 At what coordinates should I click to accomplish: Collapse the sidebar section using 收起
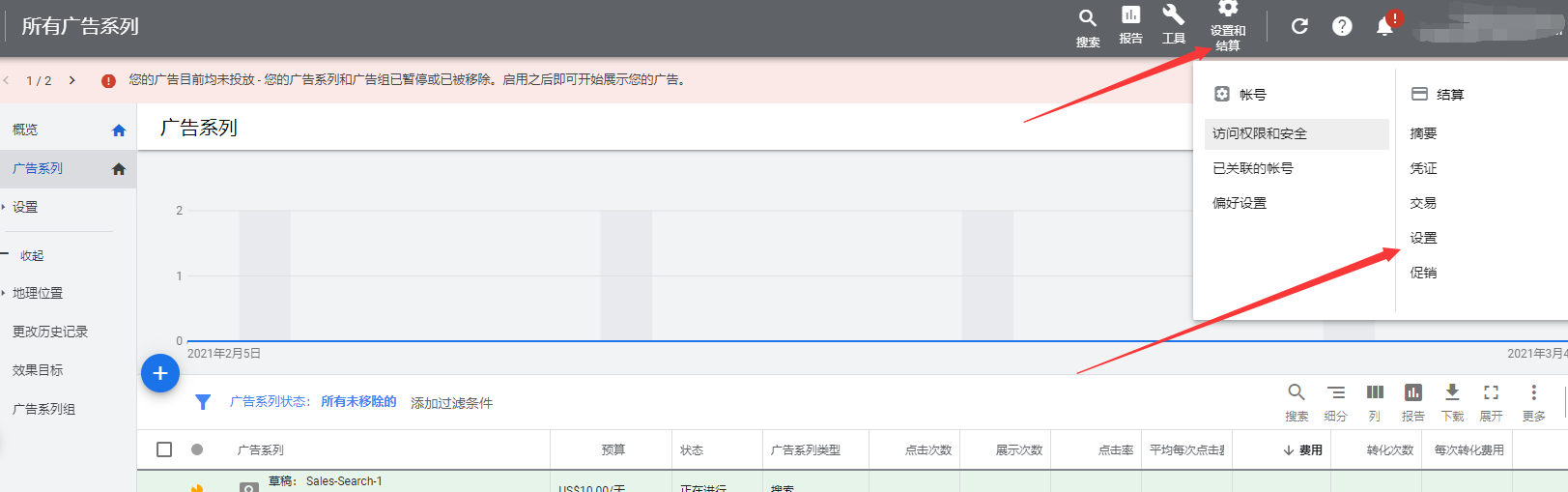point(32,255)
